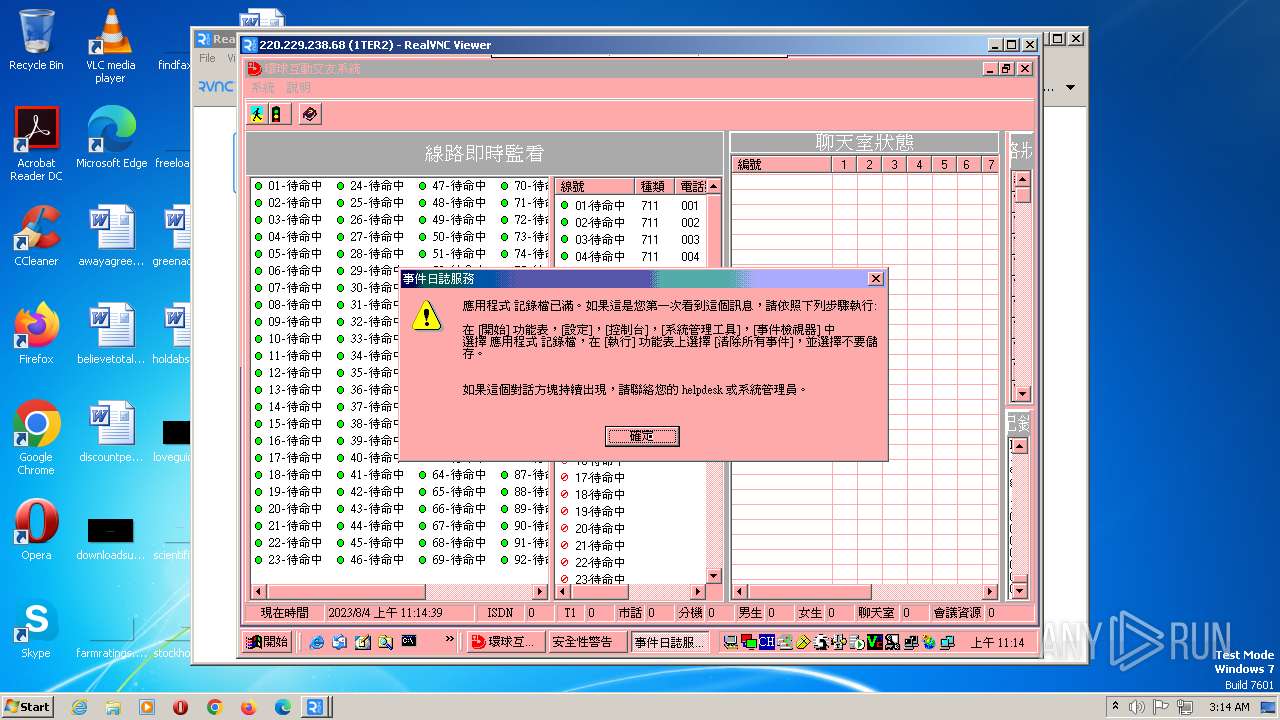Open Internet Explorer from host taskbar

[80, 707]
